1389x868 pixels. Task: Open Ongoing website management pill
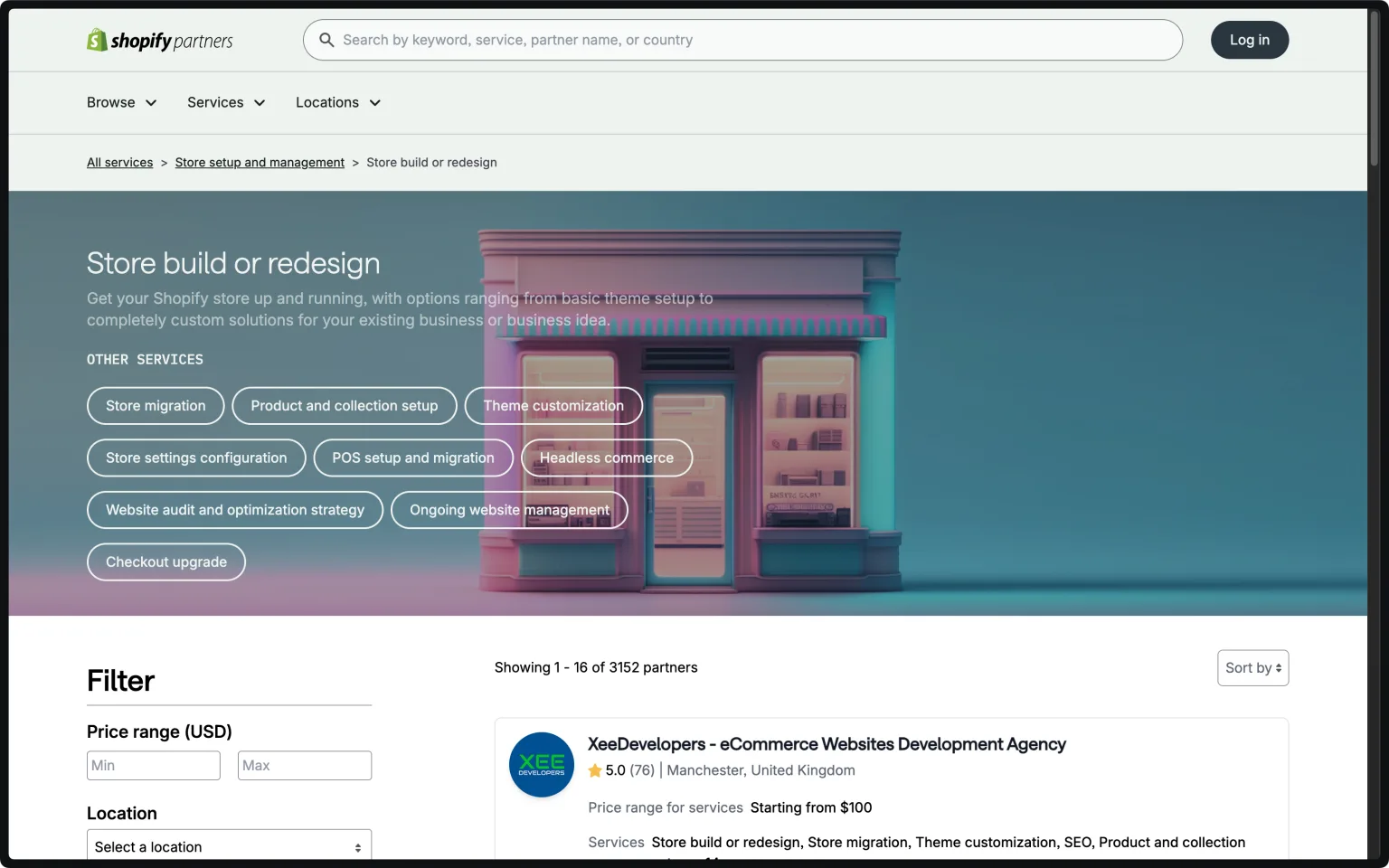point(509,510)
